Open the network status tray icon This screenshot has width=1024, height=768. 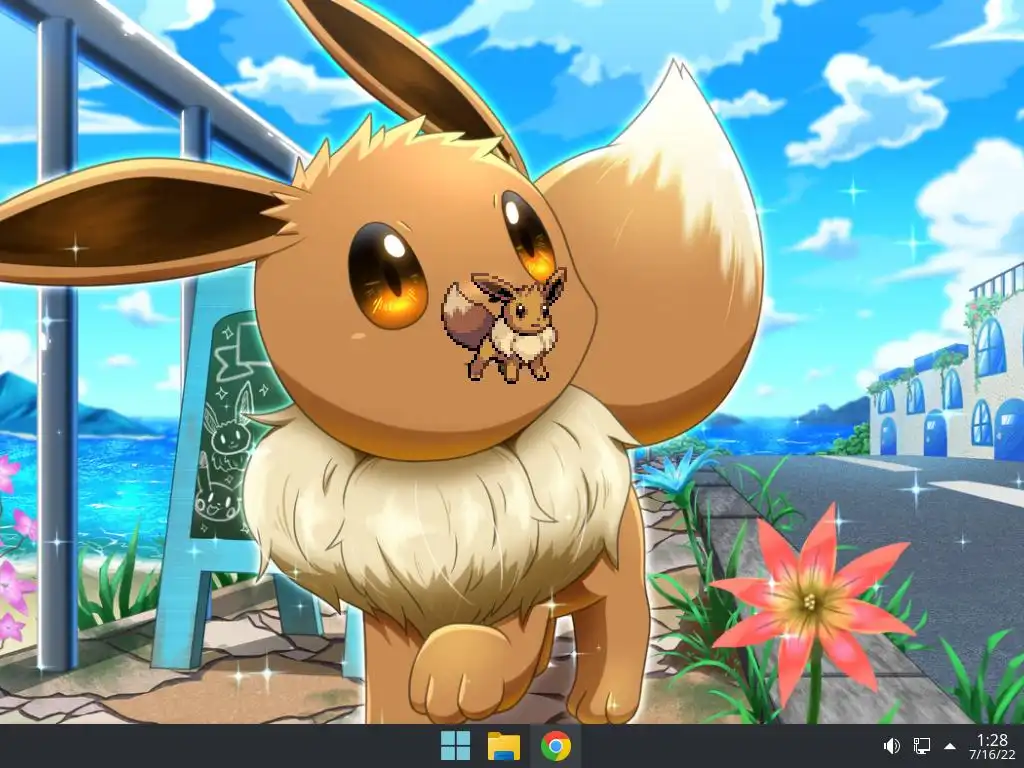[921, 746]
